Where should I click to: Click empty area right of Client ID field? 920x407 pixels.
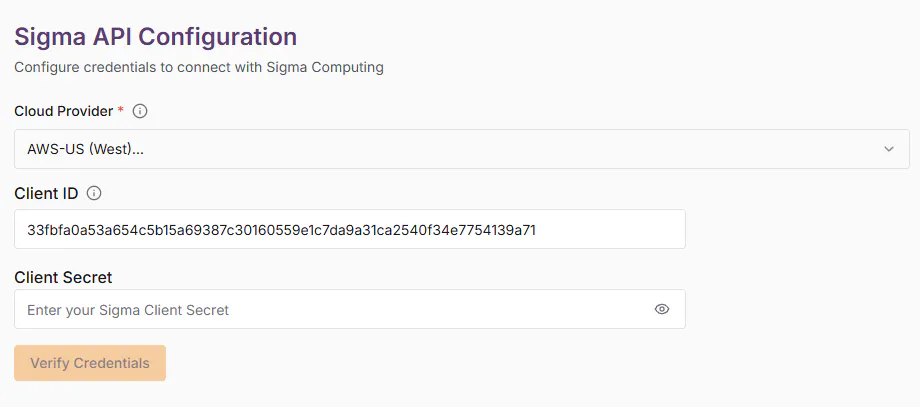click(x=798, y=229)
